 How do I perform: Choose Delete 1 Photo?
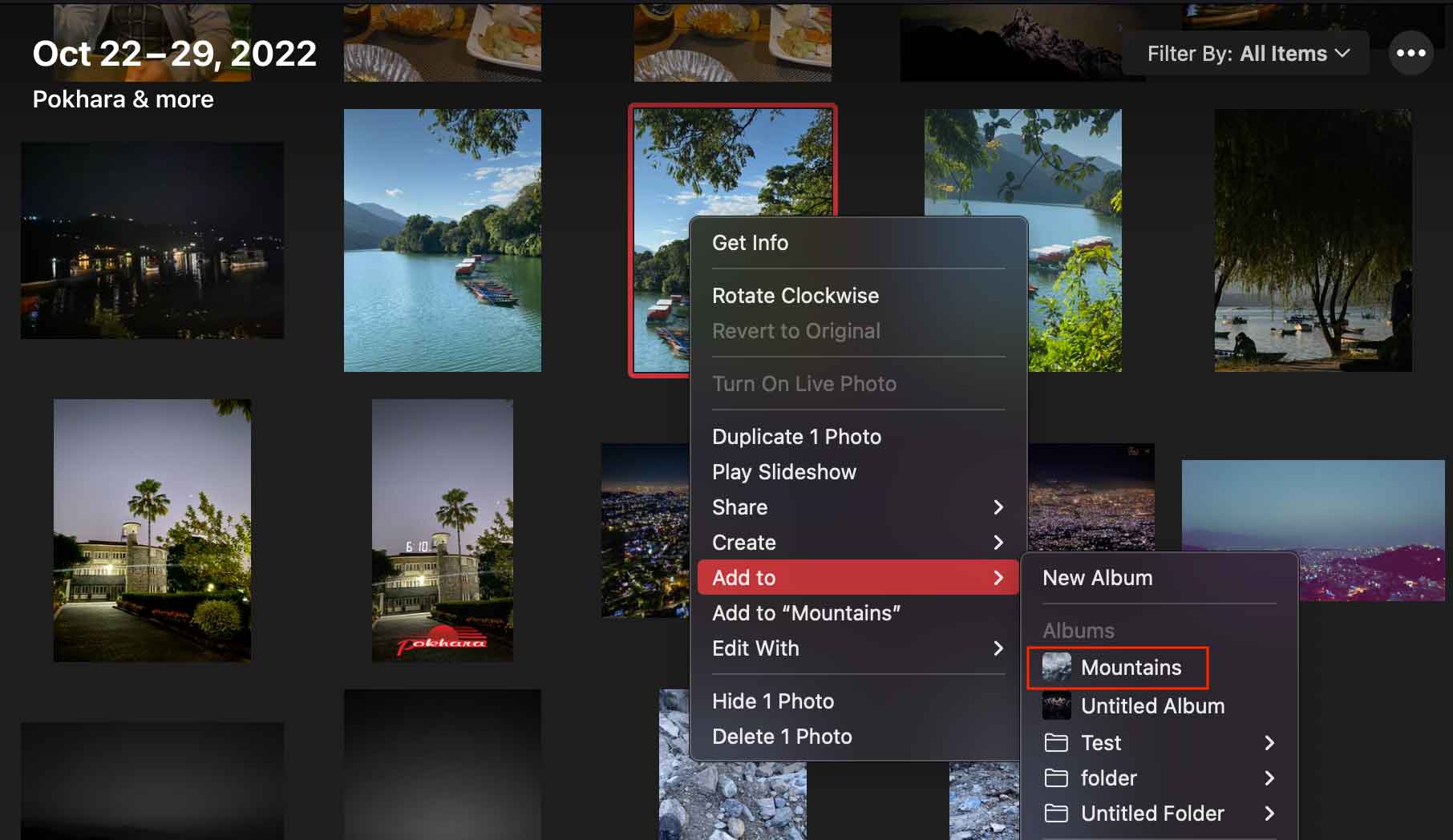(858, 737)
